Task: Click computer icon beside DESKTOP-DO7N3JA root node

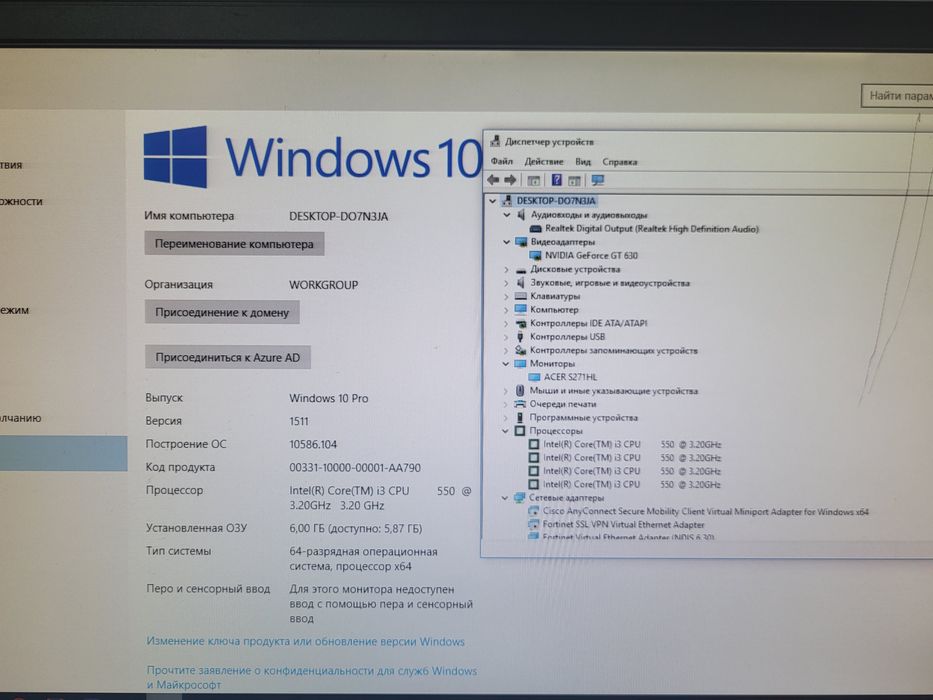Action: (507, 201)
